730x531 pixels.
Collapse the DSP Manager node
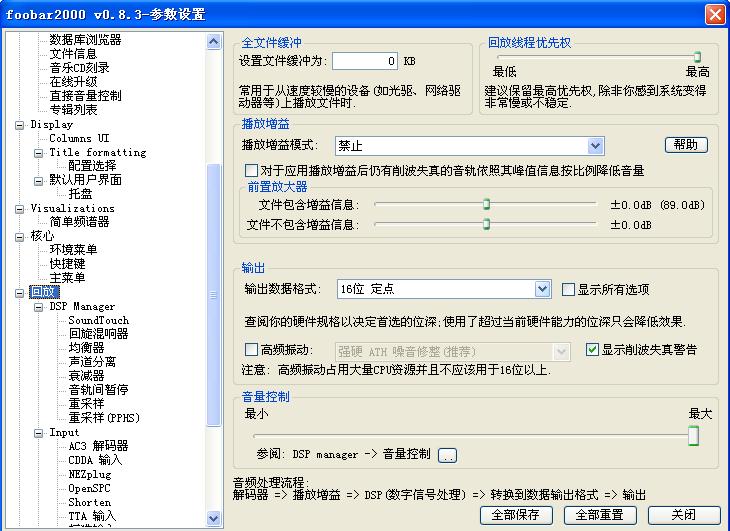(x=39, y=307)
